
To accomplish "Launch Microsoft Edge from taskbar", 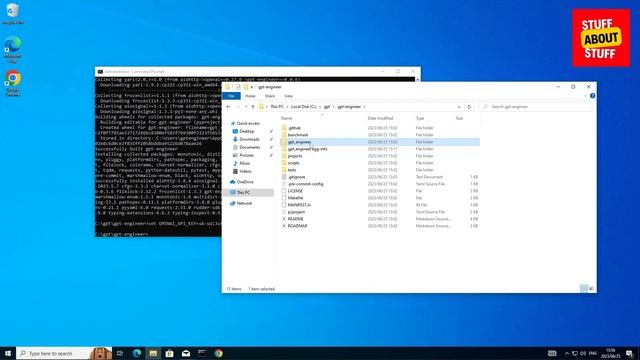I will [x=137, y=353].
